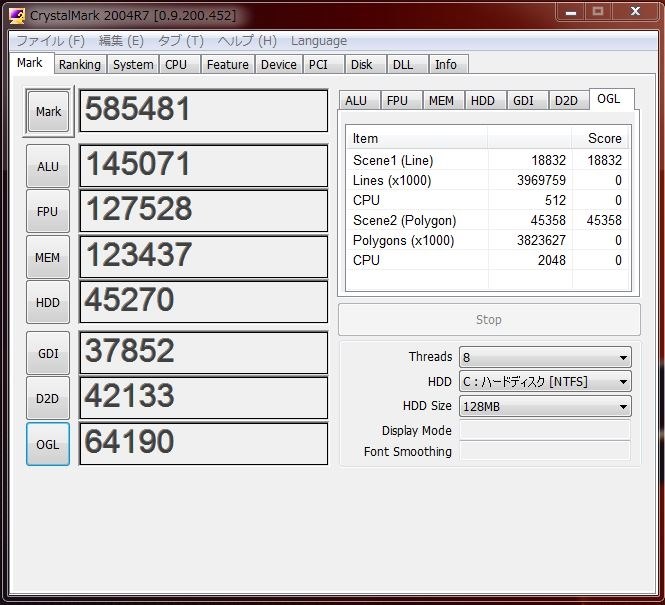Click the Stop button
The image size is (665, 605).
tap(489, 319)
